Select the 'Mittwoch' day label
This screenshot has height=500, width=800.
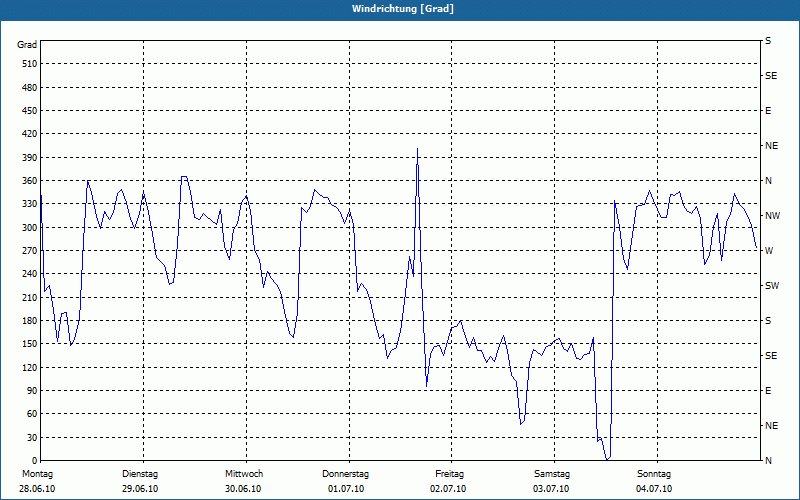pyautogui.click(x=244, y=474)
